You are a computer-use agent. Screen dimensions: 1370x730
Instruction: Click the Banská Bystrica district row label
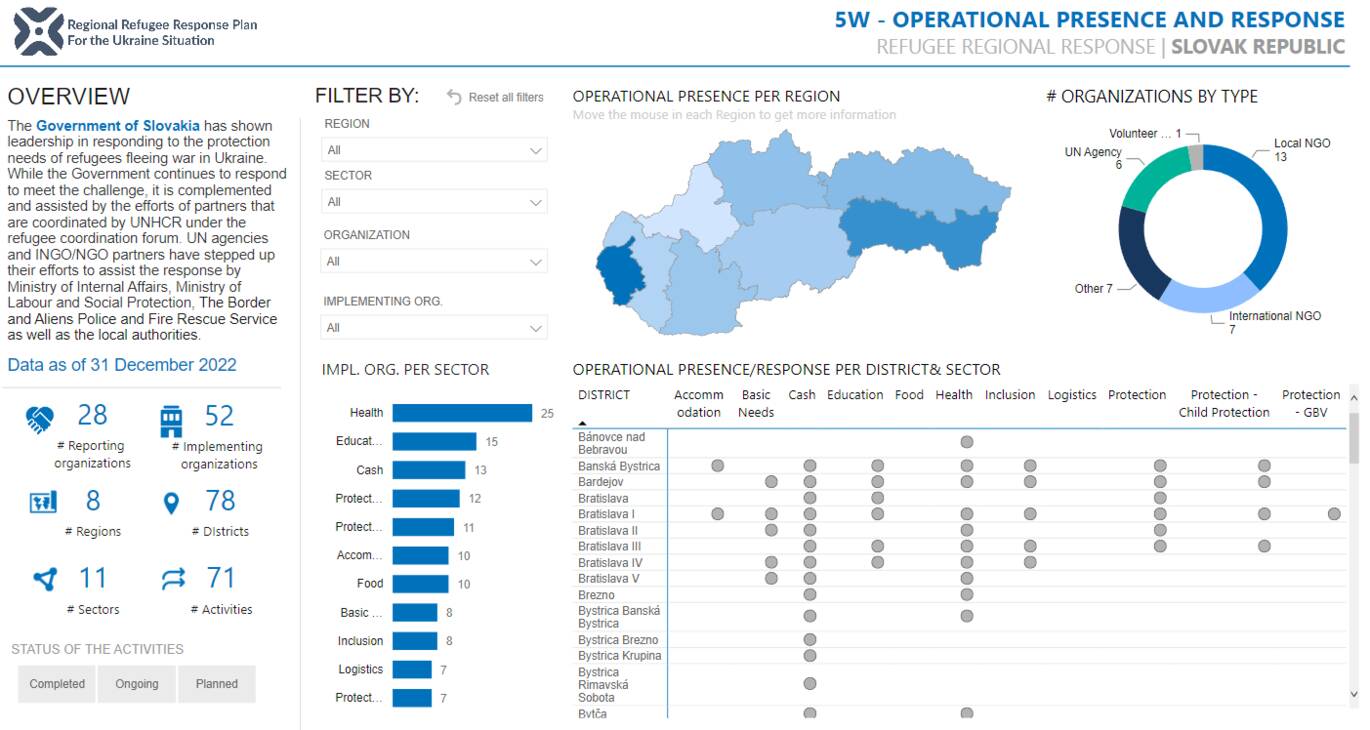coord(619,466)
